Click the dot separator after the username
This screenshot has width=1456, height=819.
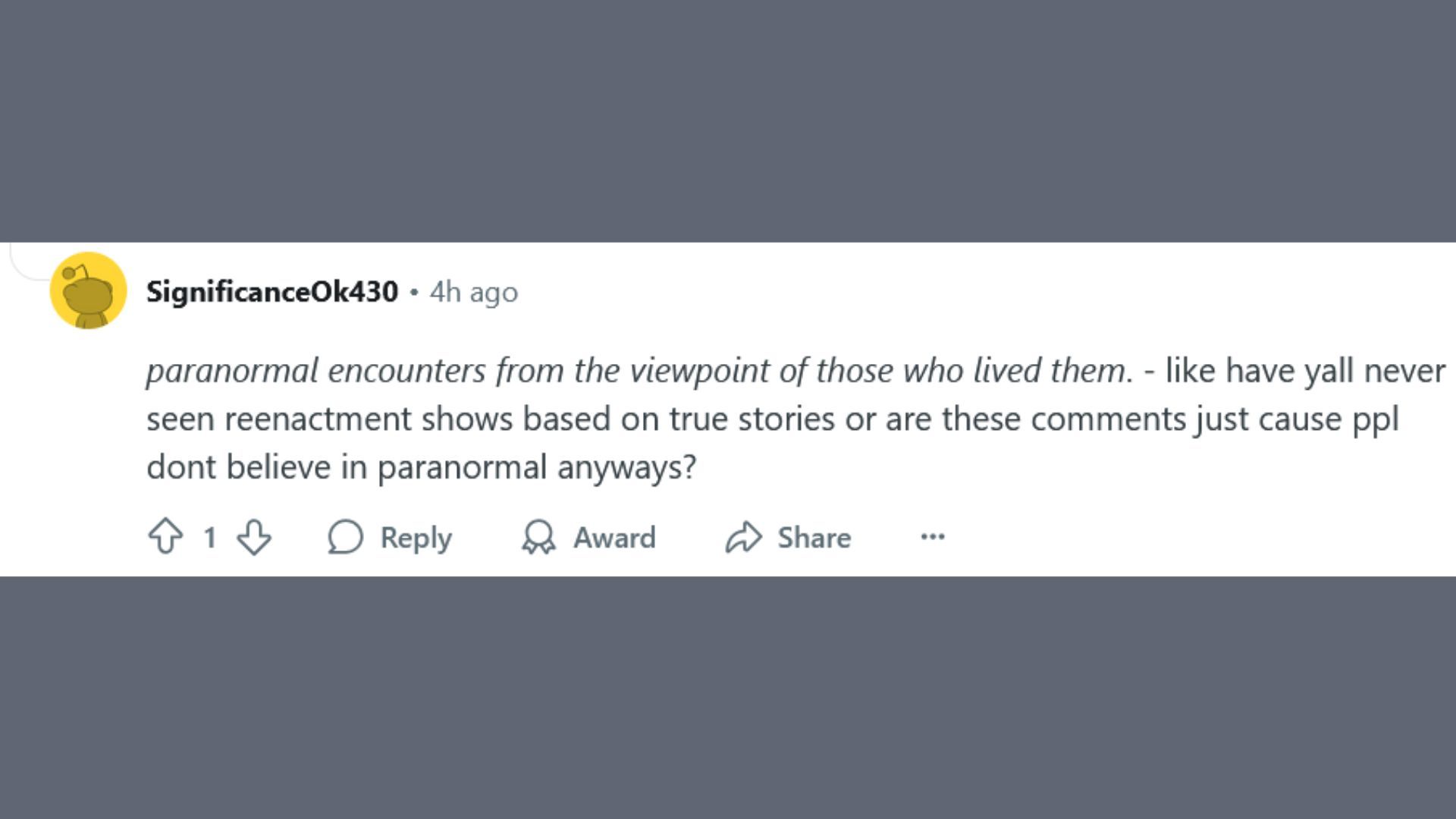414,292
